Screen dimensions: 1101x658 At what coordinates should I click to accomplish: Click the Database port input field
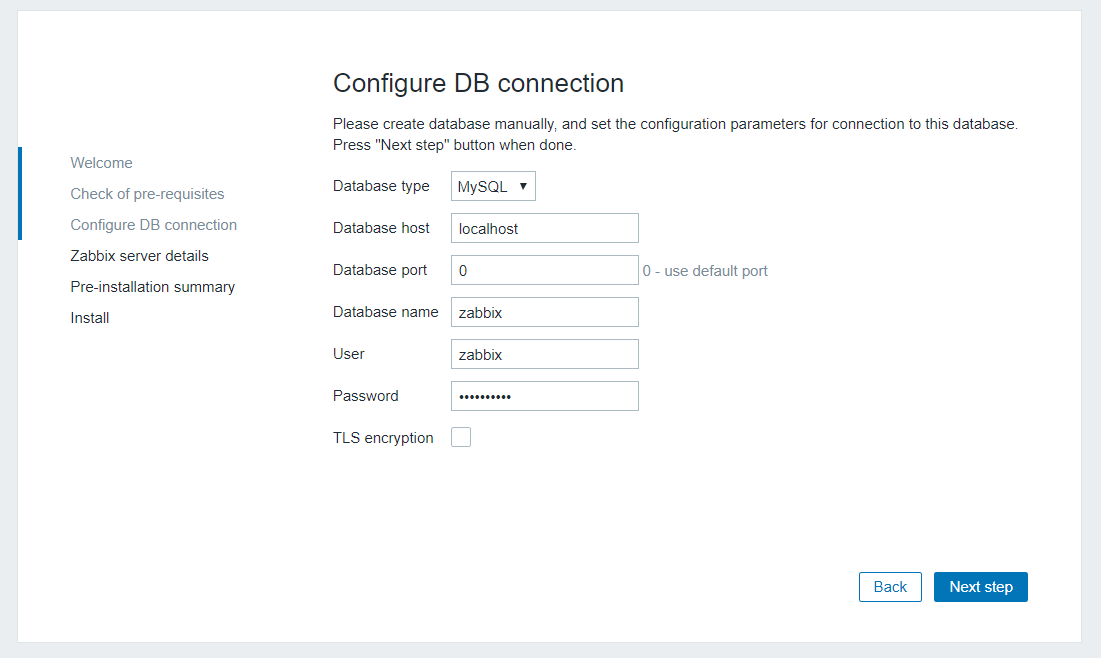(x=545, y=270)
